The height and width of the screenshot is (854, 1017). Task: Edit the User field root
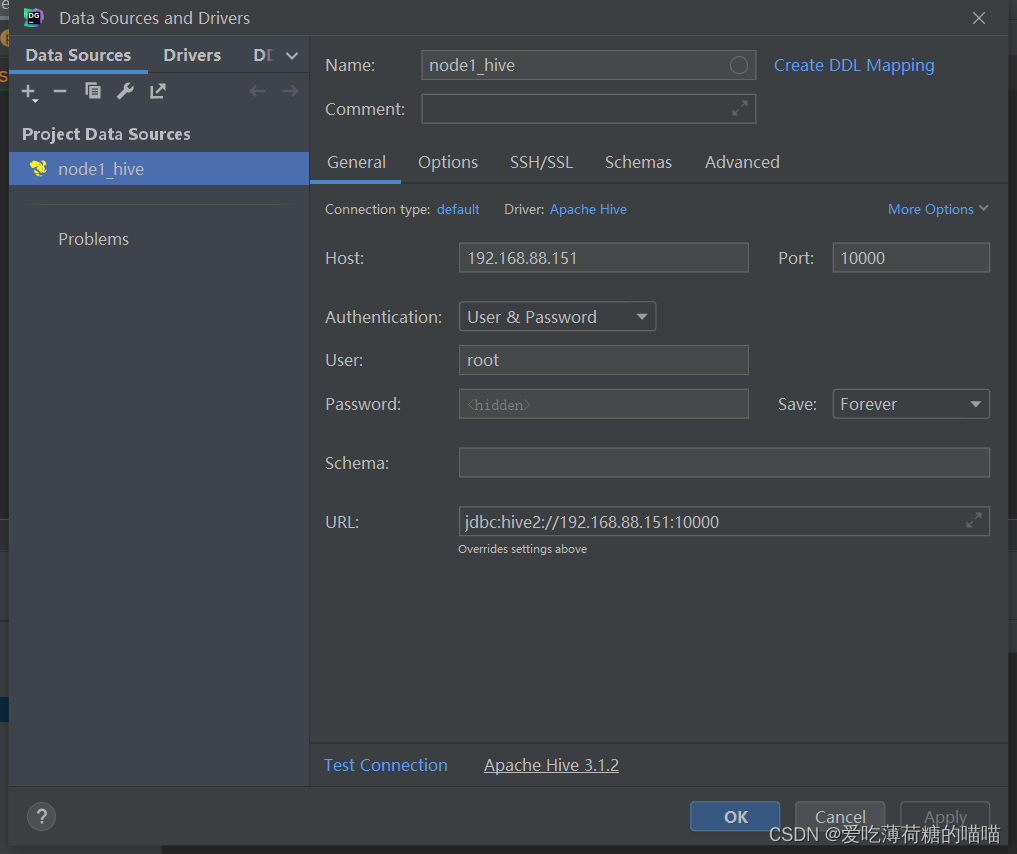[x=603, y=360]
